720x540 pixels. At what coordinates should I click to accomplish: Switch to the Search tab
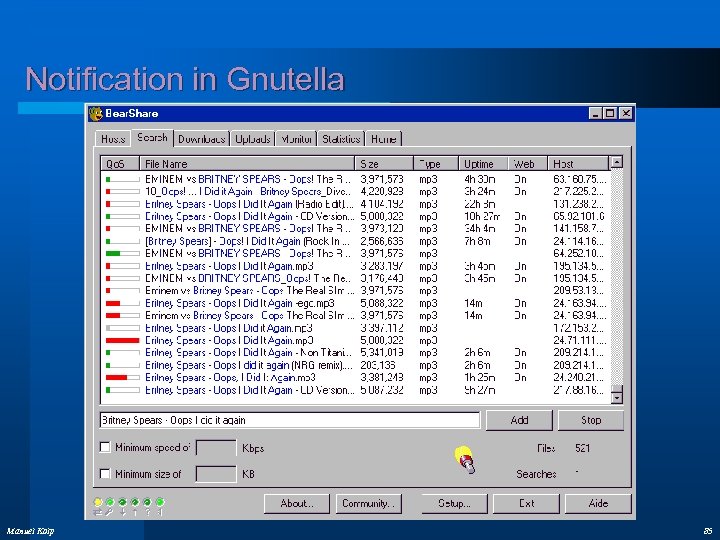(152, 137)
